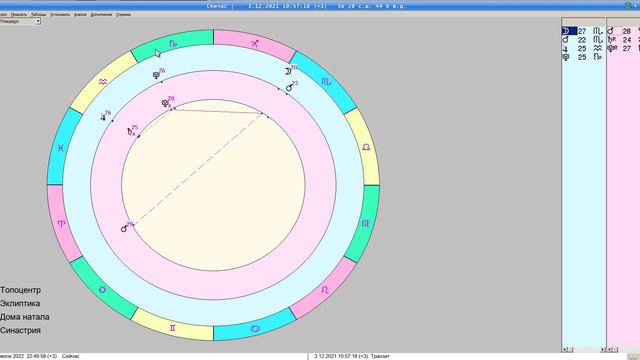Click the Транзит status bar entry
This screenshot has height=360, width=640.
(380, 356)
